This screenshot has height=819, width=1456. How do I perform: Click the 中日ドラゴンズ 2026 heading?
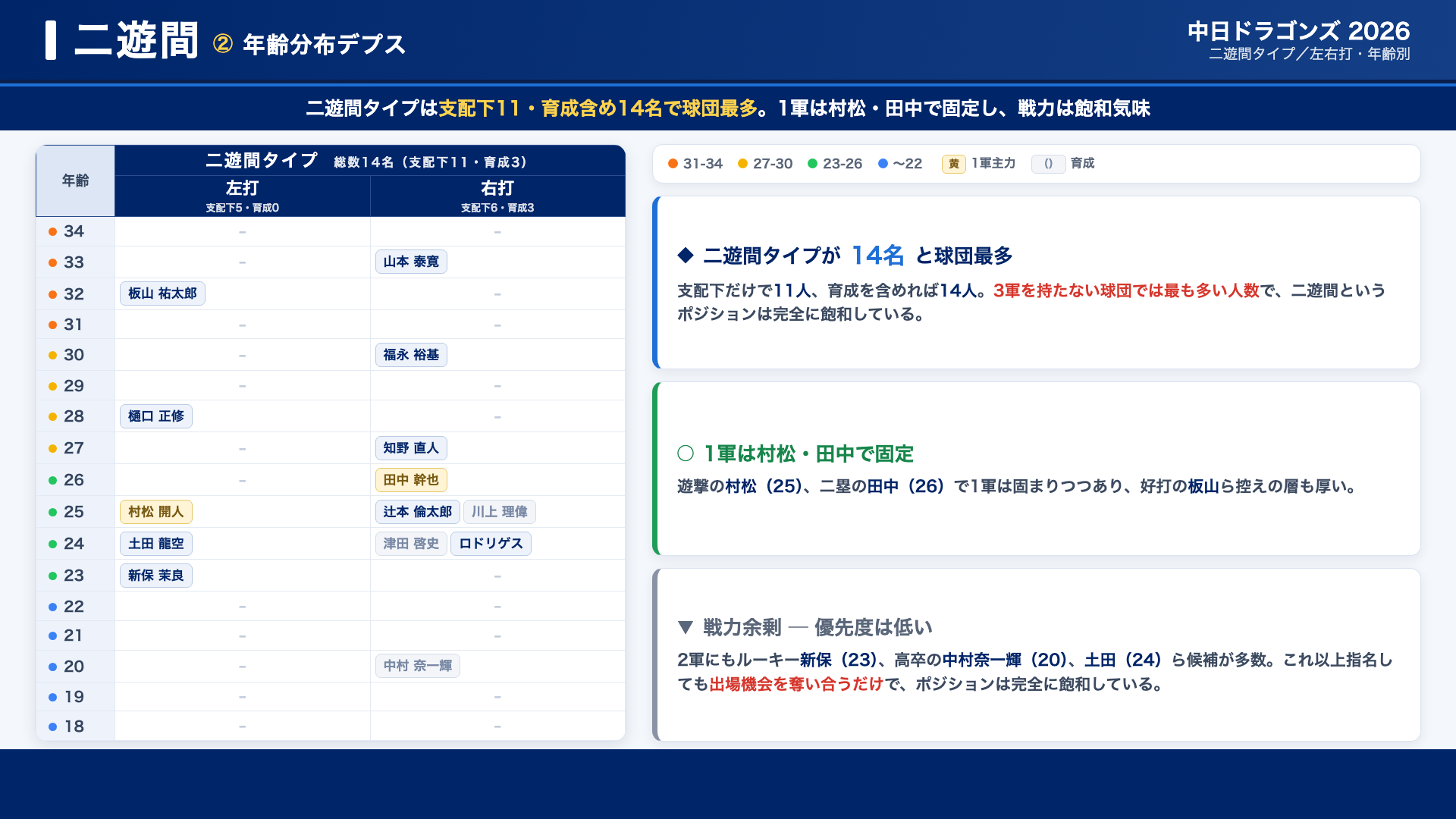pyautogui.click(x=1298, y=30)
